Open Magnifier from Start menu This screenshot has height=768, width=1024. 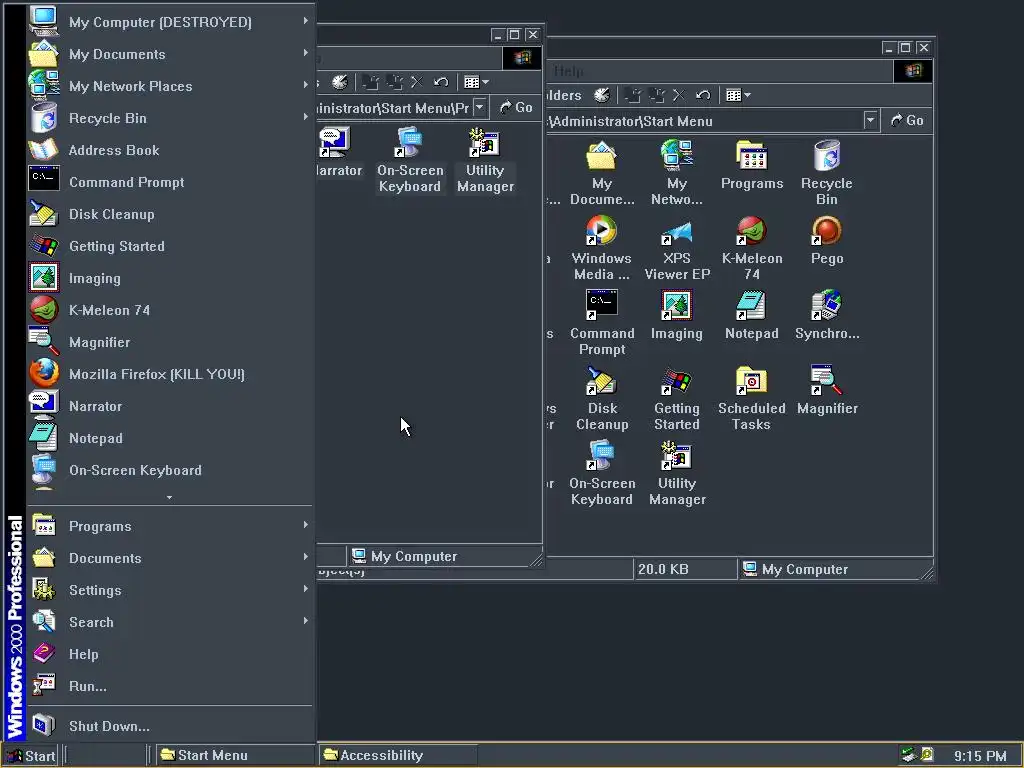tap(170, 342)
